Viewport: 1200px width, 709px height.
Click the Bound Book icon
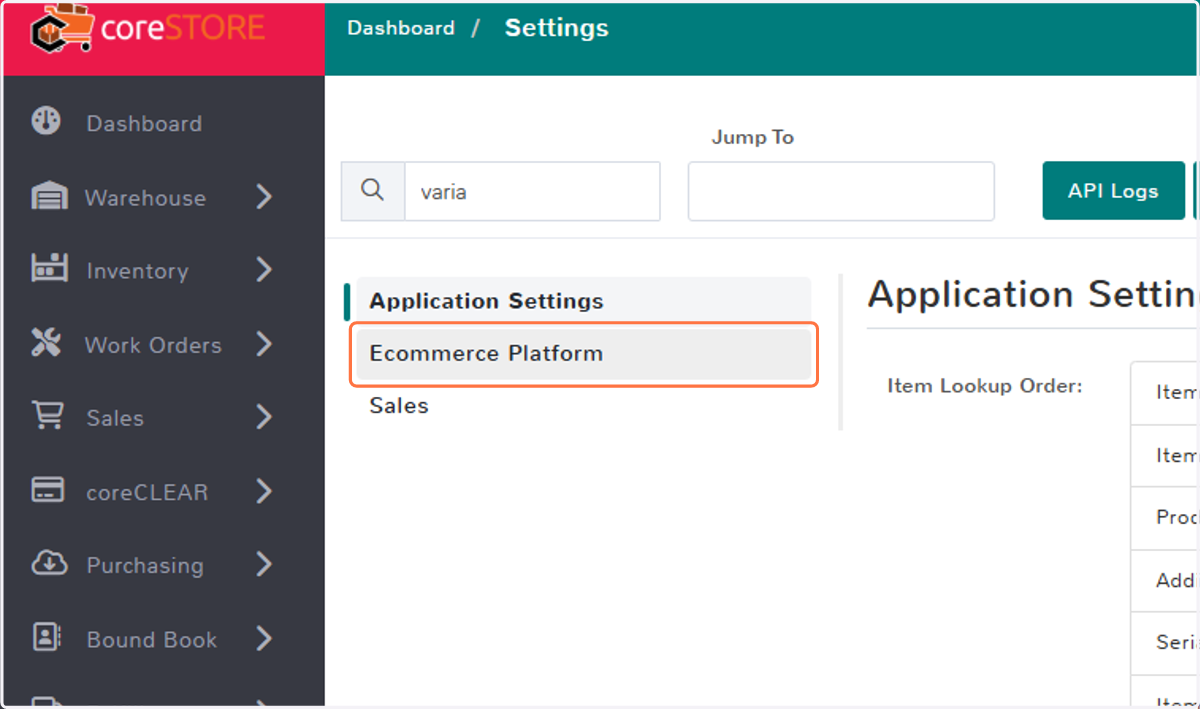tap(47, 638)
